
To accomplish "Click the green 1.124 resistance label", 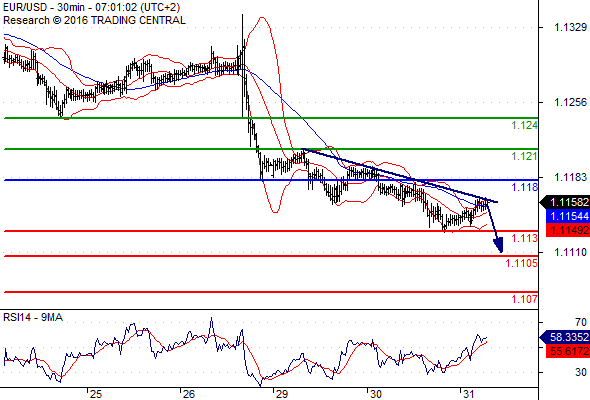I will 525,125.
